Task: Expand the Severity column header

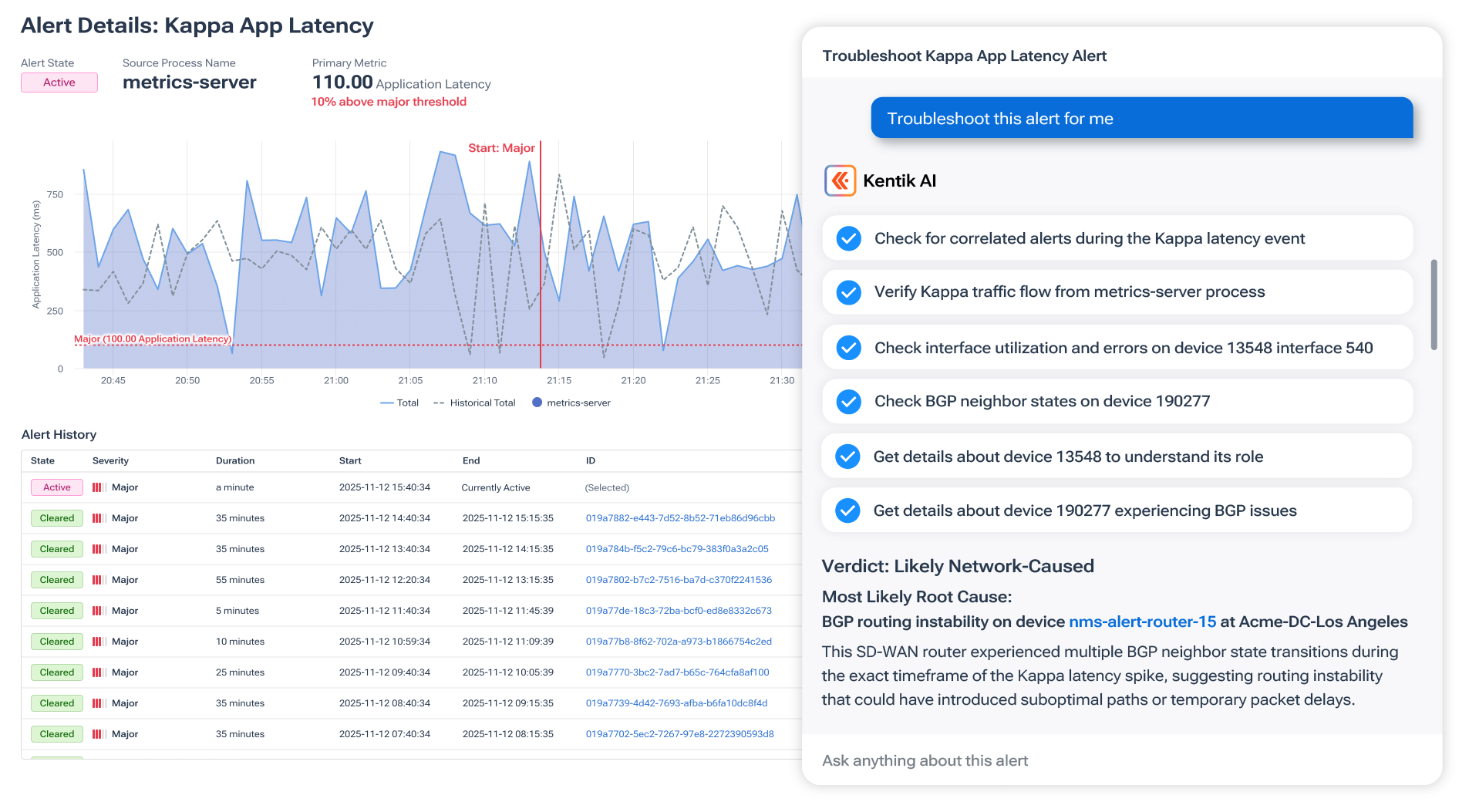Action: (110, 460)
